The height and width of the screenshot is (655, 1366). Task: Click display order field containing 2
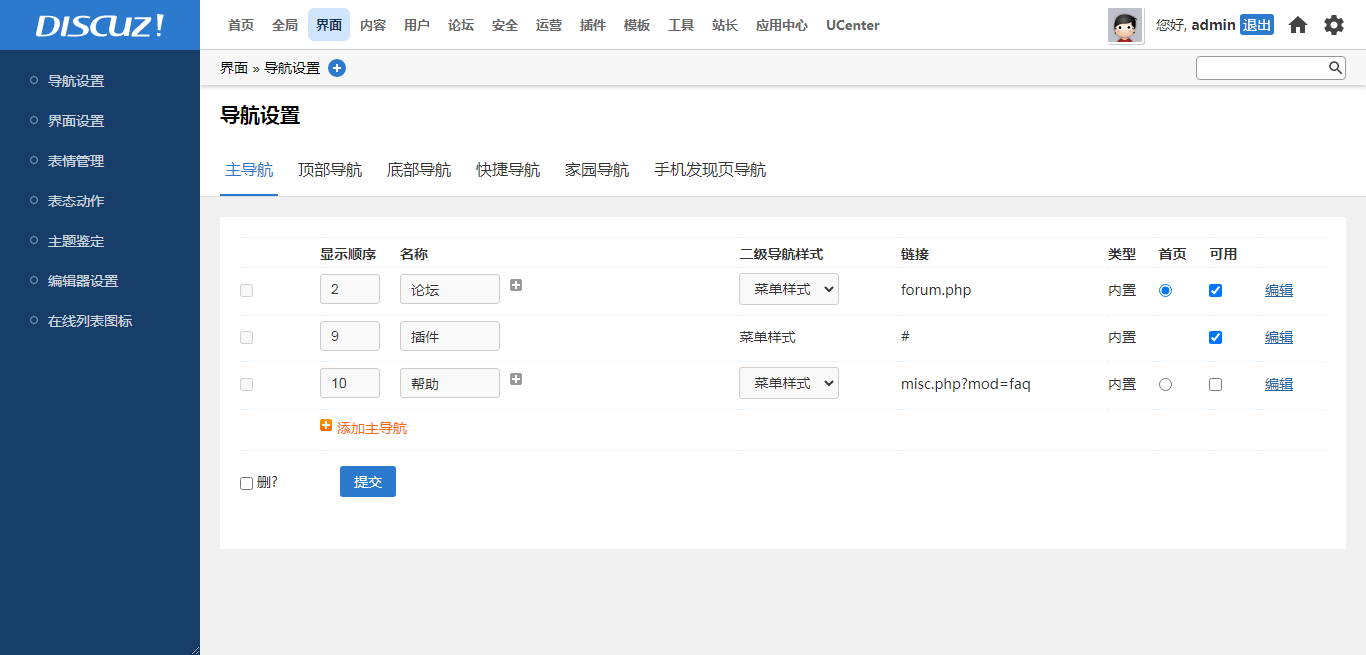[x=350, y=289]
